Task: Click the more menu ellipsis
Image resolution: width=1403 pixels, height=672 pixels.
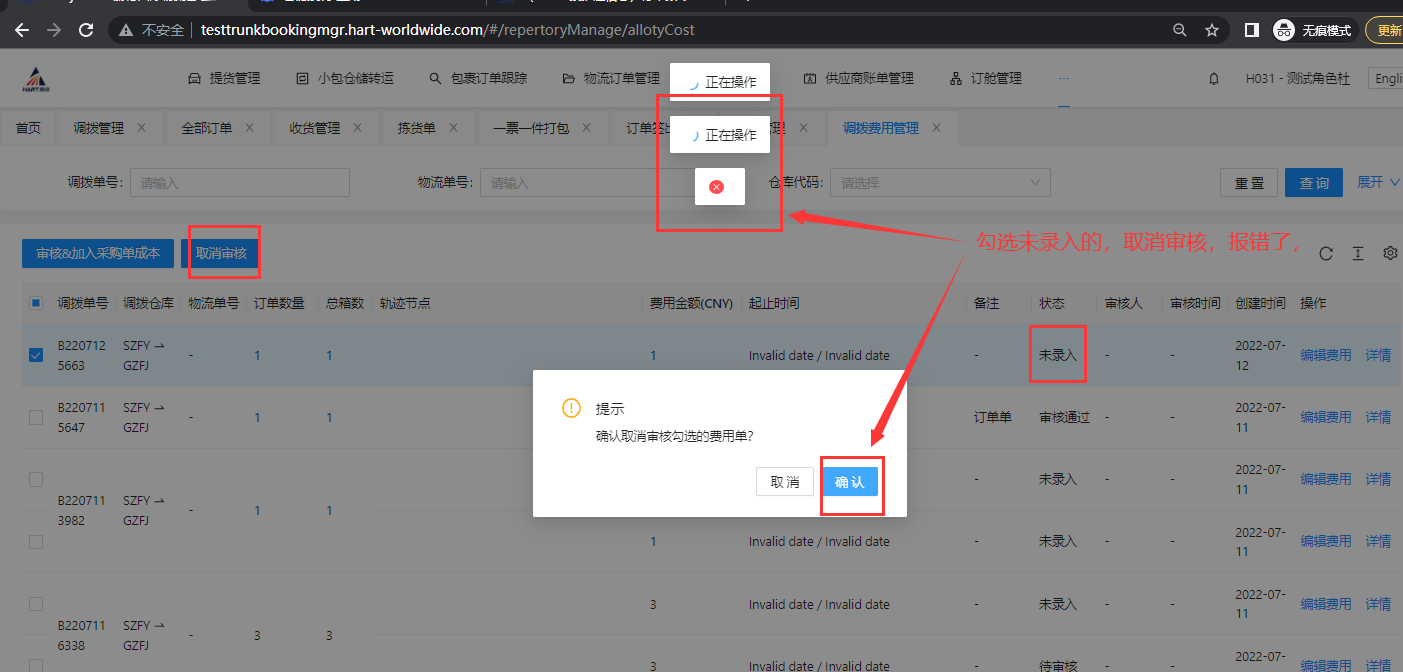Action: coord(1064,78)
